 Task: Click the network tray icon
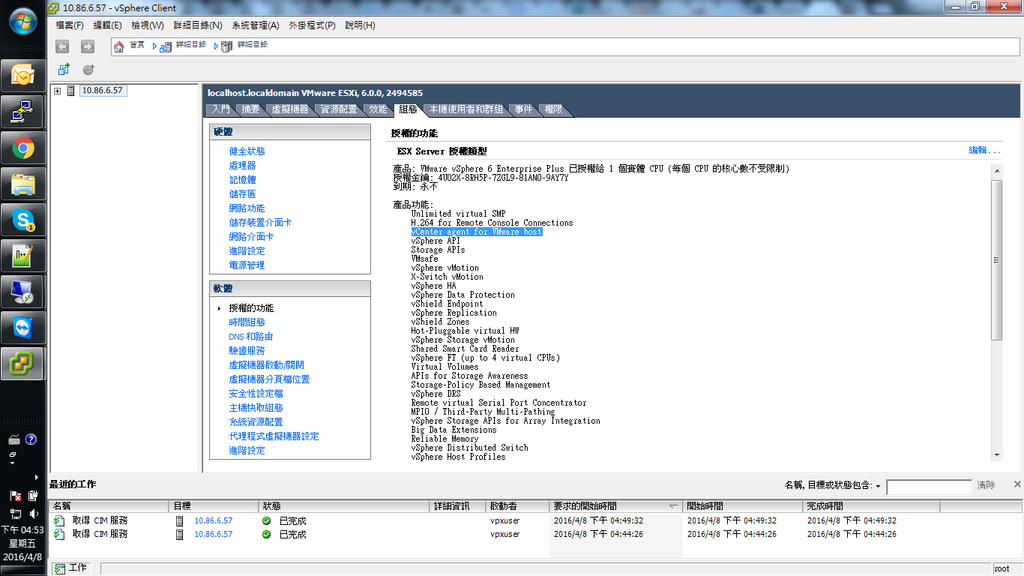[16, 513]
